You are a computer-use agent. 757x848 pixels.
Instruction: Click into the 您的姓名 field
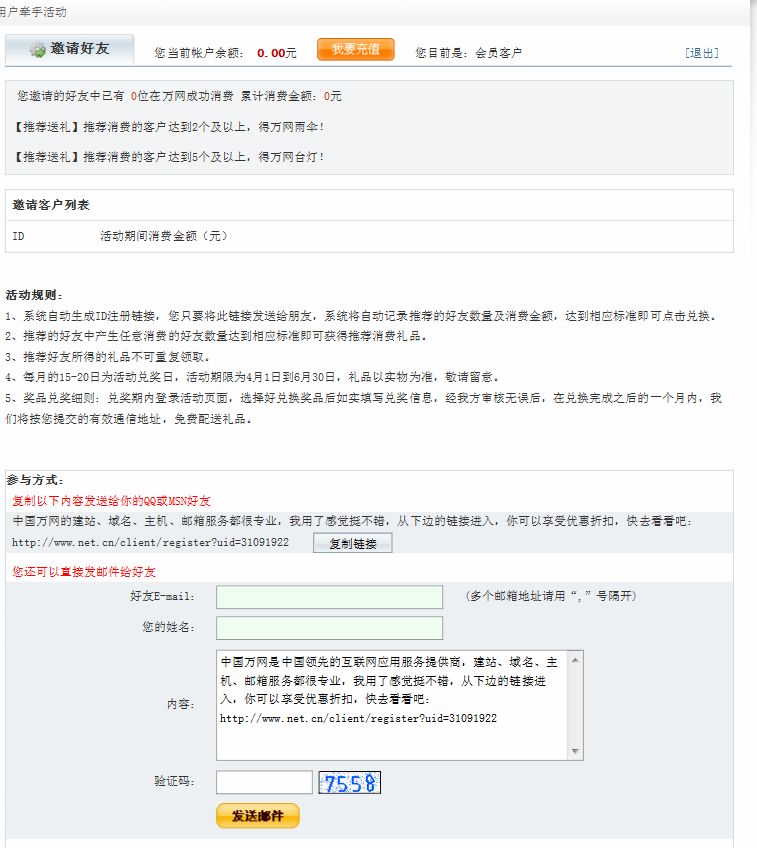click(329, 628)
